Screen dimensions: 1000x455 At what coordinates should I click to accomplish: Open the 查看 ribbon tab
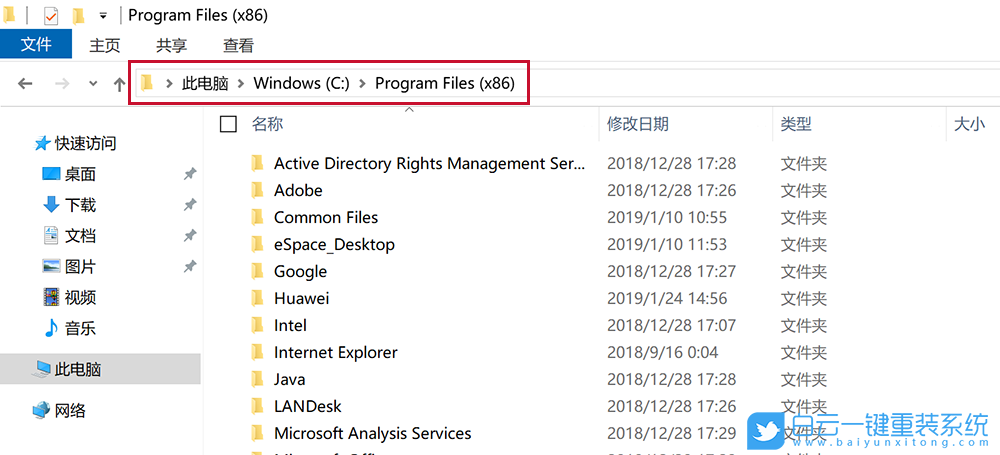(x=238, y=45)
